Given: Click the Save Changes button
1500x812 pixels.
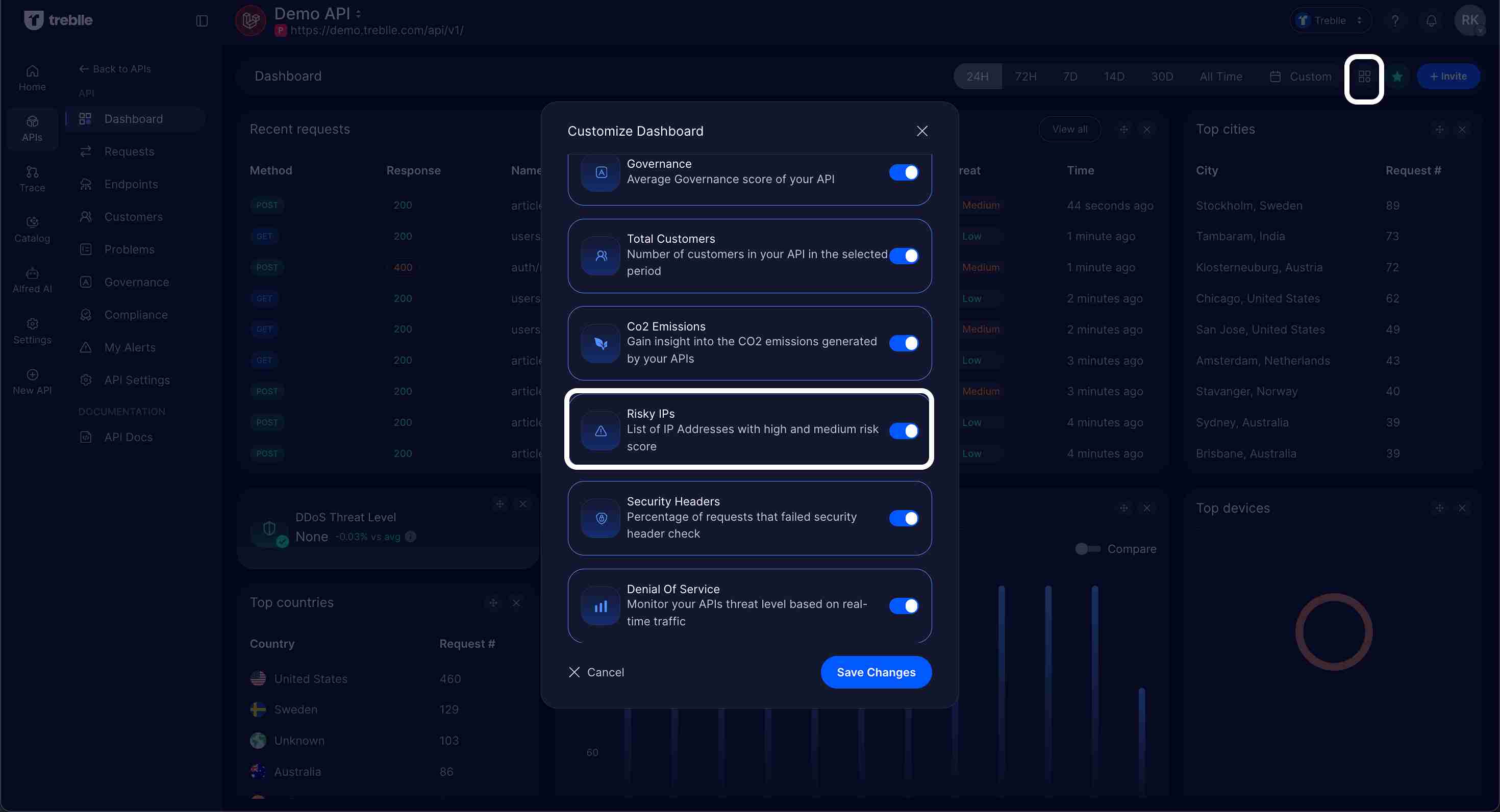Looking at the screenshot, I should [876, 672].
